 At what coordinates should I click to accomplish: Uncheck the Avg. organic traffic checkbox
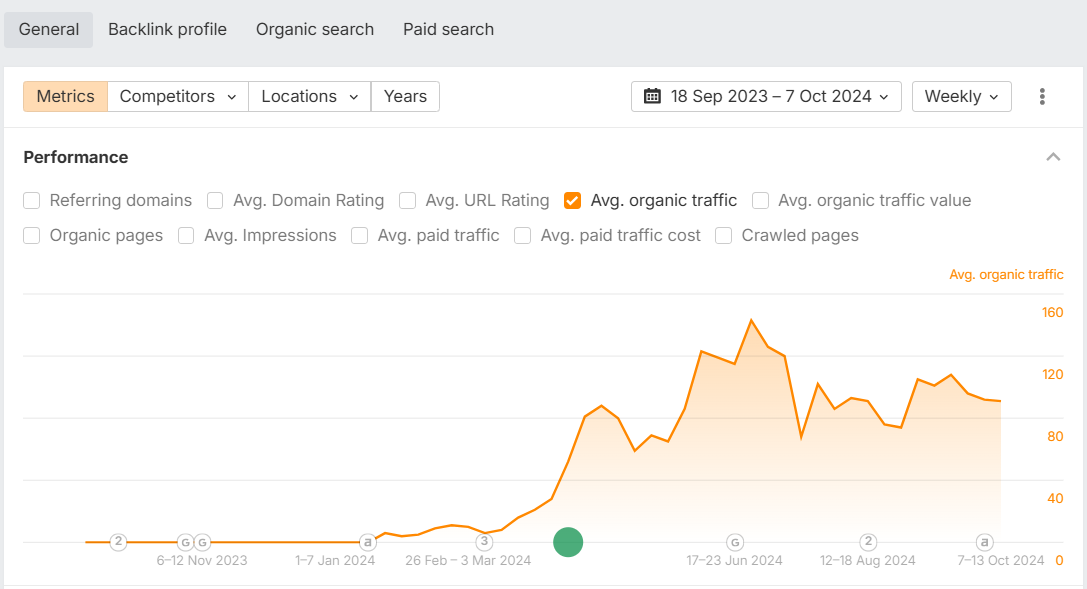(x=573, y=201)
